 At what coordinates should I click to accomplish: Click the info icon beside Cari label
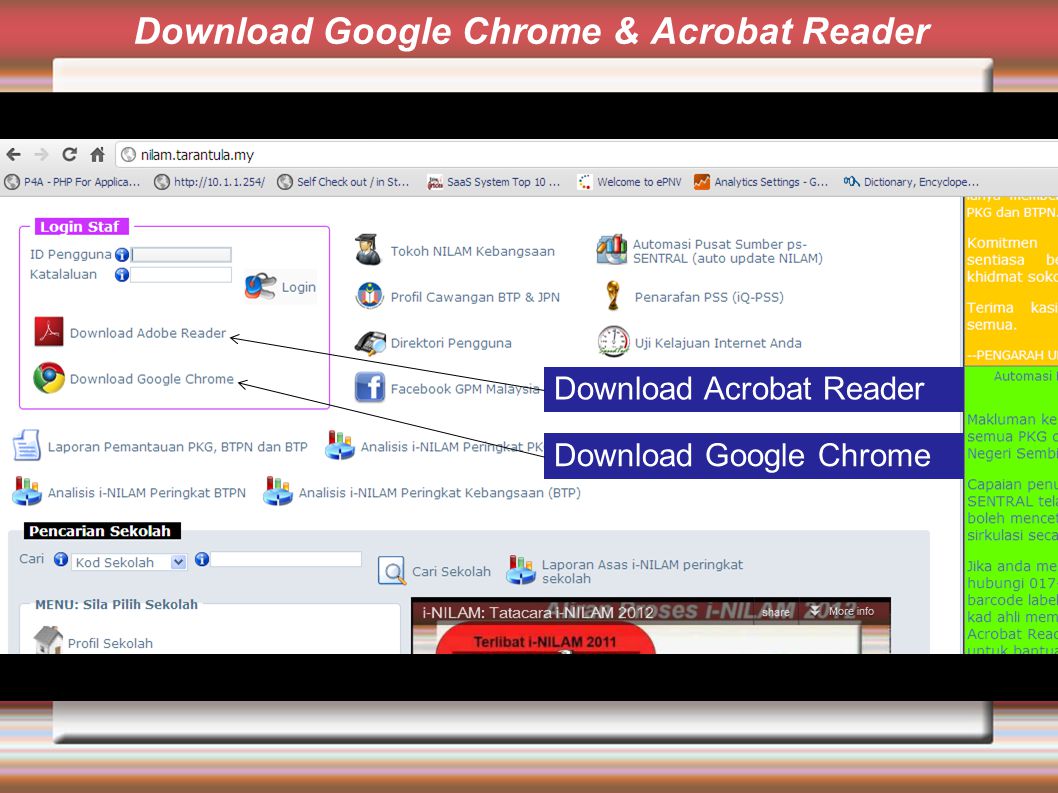click(x=61, y=559)
